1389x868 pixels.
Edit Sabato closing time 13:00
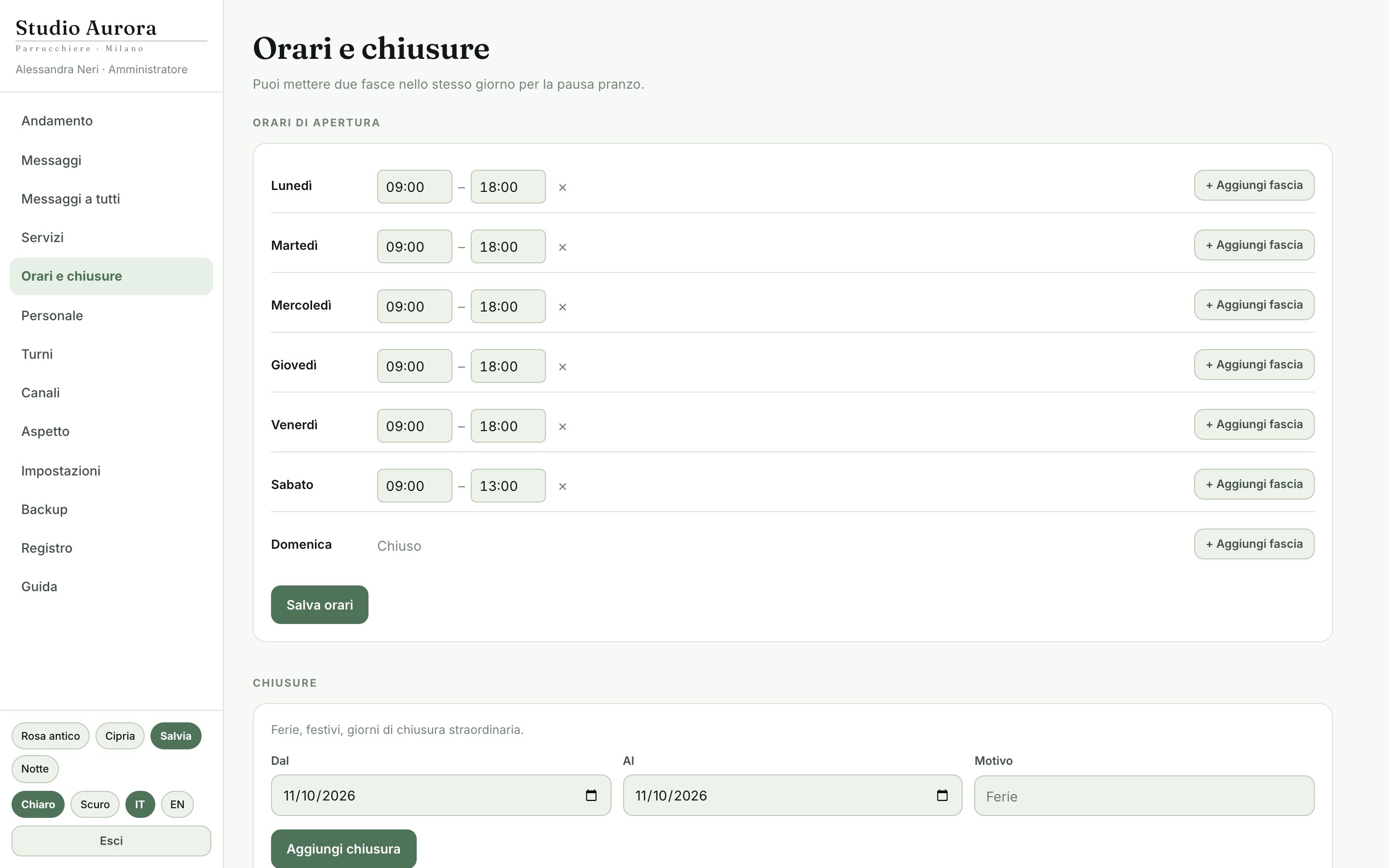pyautogui.click(x=508, y=486)
